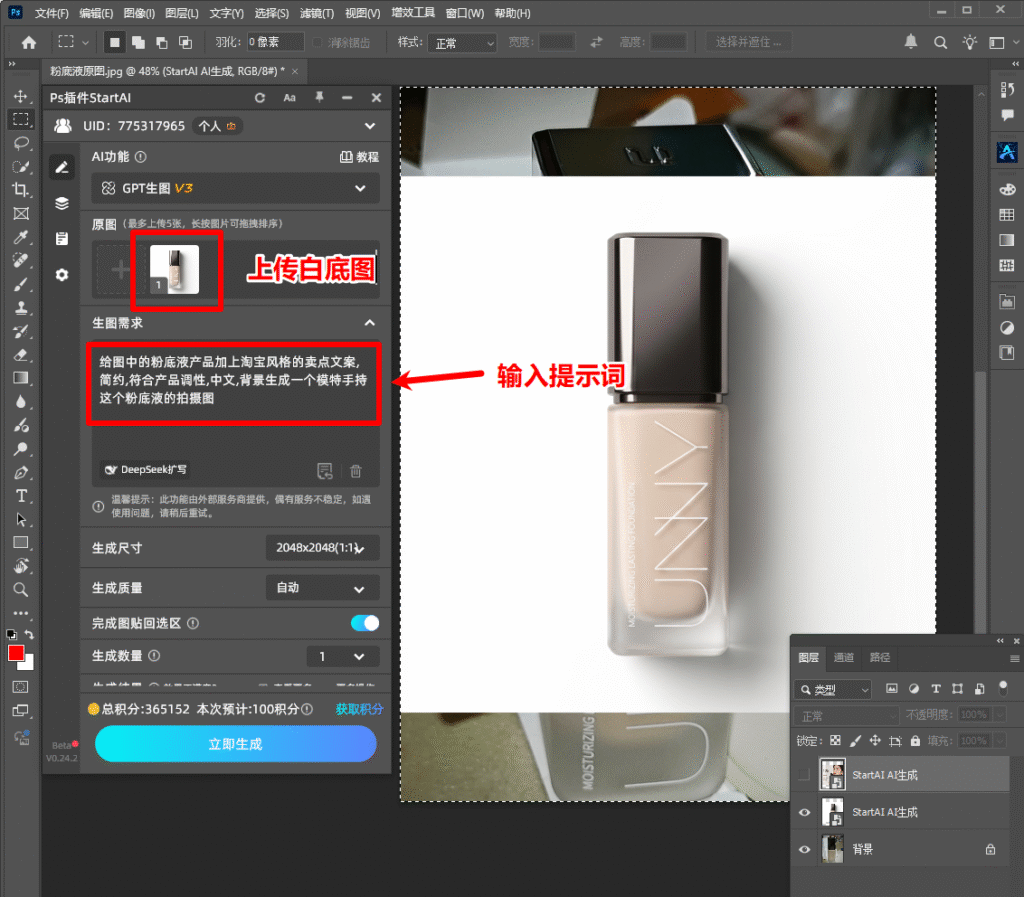Open the layer blend mode 正常 dropdown

click(847, 716)
